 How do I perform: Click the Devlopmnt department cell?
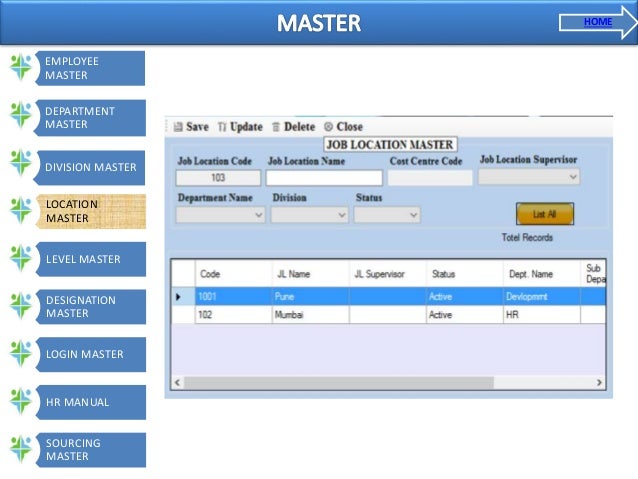pyautogui.click(x=542, y=296)
